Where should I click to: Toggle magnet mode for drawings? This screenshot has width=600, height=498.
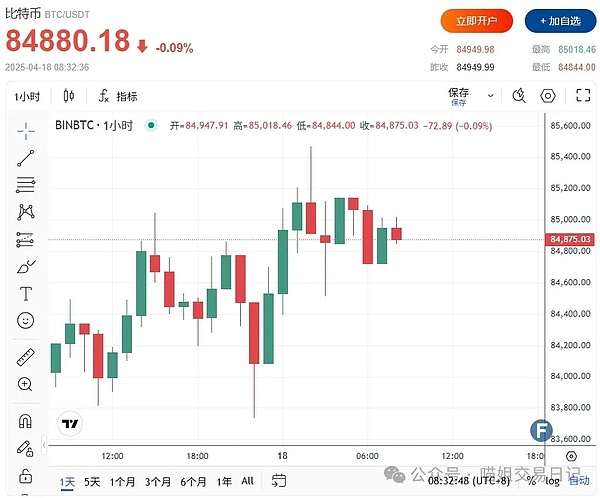click(26, 420)
